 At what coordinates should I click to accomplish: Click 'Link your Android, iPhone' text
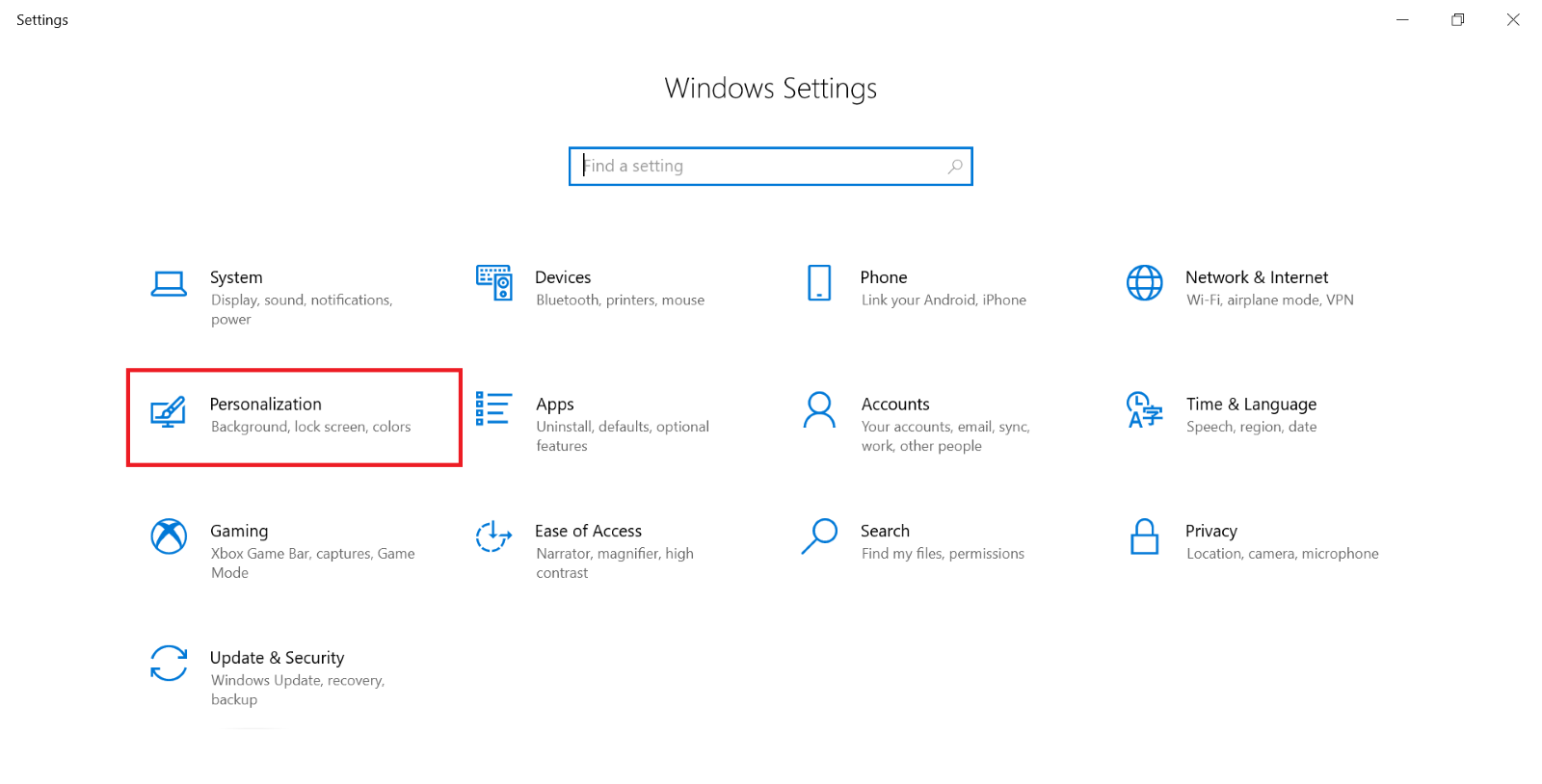click(x=944, y=301)
